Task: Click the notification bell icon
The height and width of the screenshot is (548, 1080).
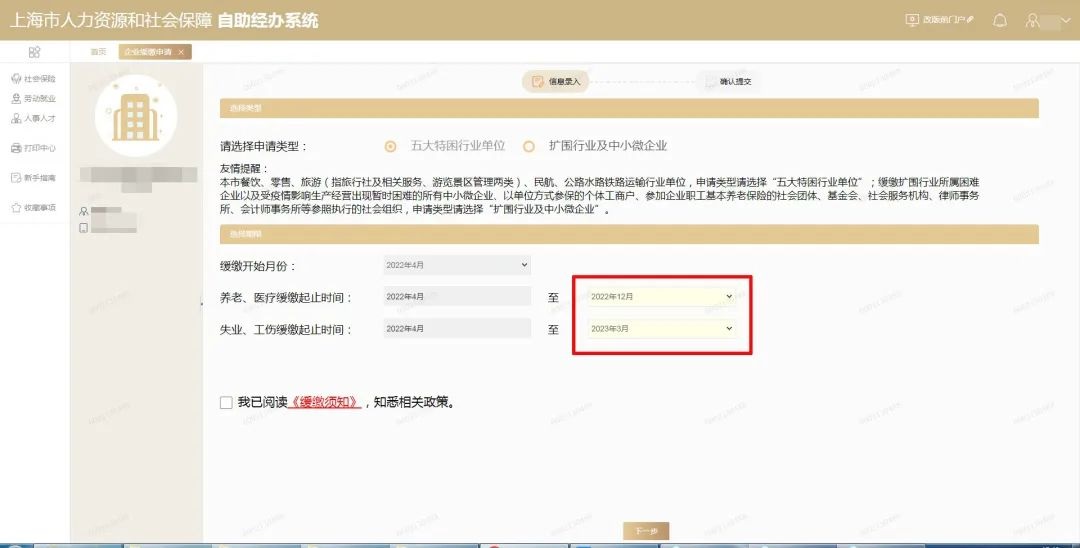Action: pos(999,20)
